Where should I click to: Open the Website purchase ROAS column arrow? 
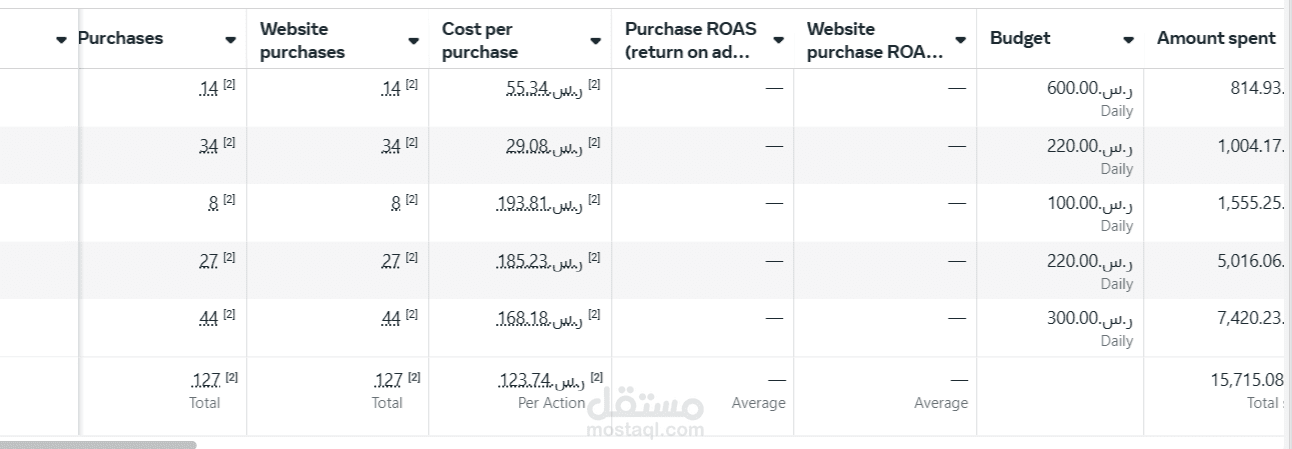pyautogui.click(x=961, y=40)
